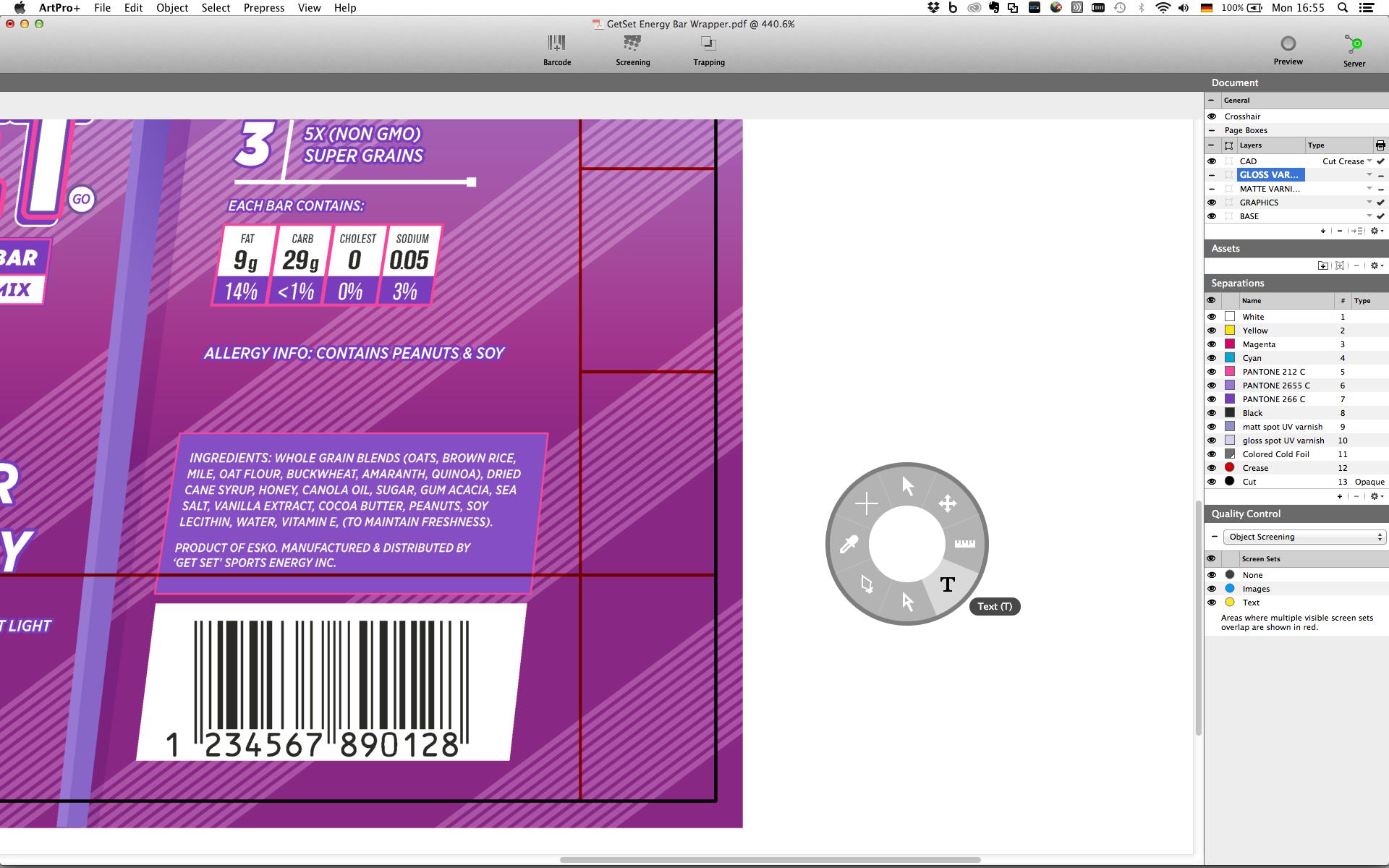The height and width of the screenshot is (868, 1389).
Task: Open Object Screening dropdown in Quality Control
Action: (x=1304, y=537)
